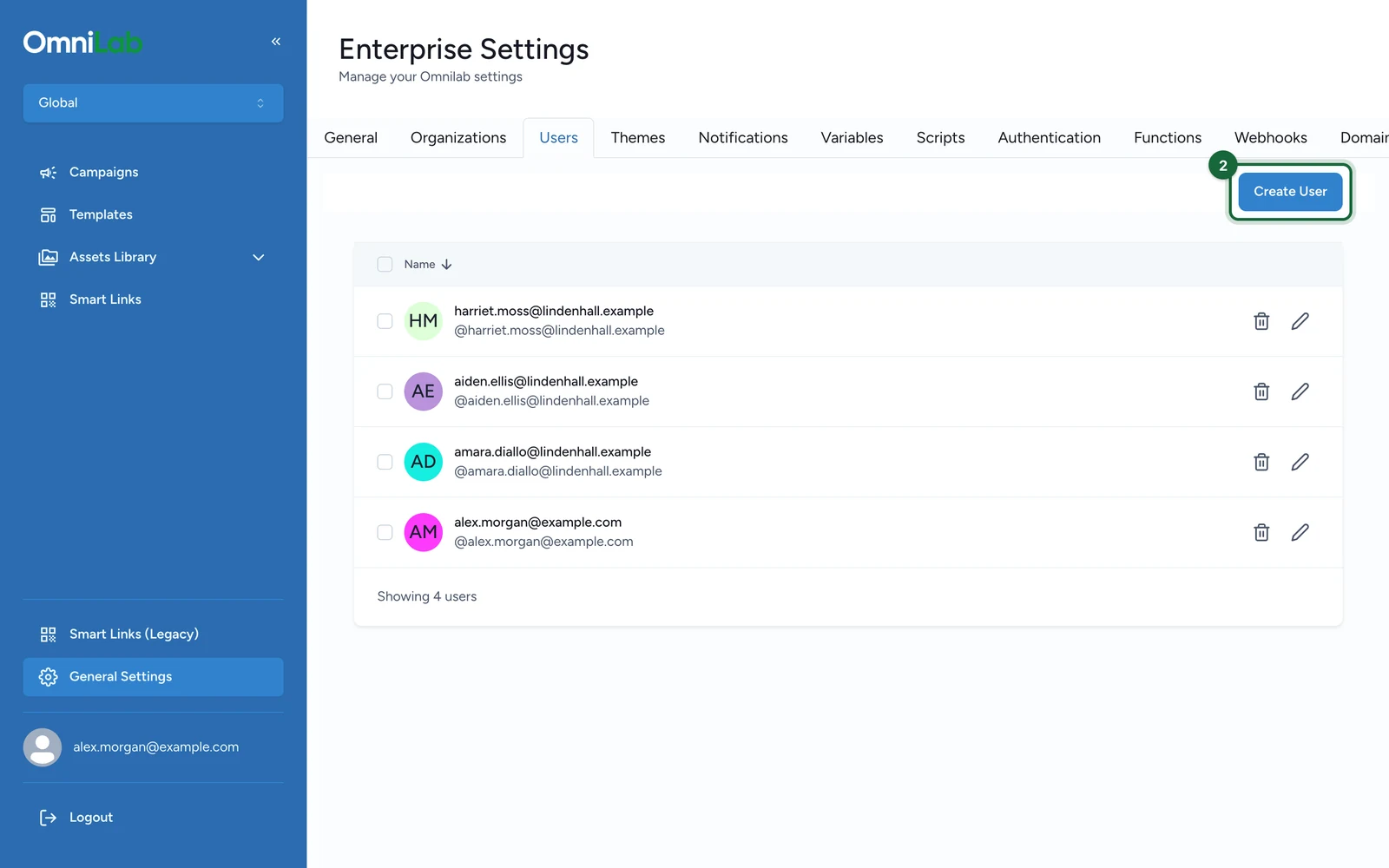1389x868 pixels.
Task: Delete user aiden.ellis with trash icon
Action: pos(1261,391)
